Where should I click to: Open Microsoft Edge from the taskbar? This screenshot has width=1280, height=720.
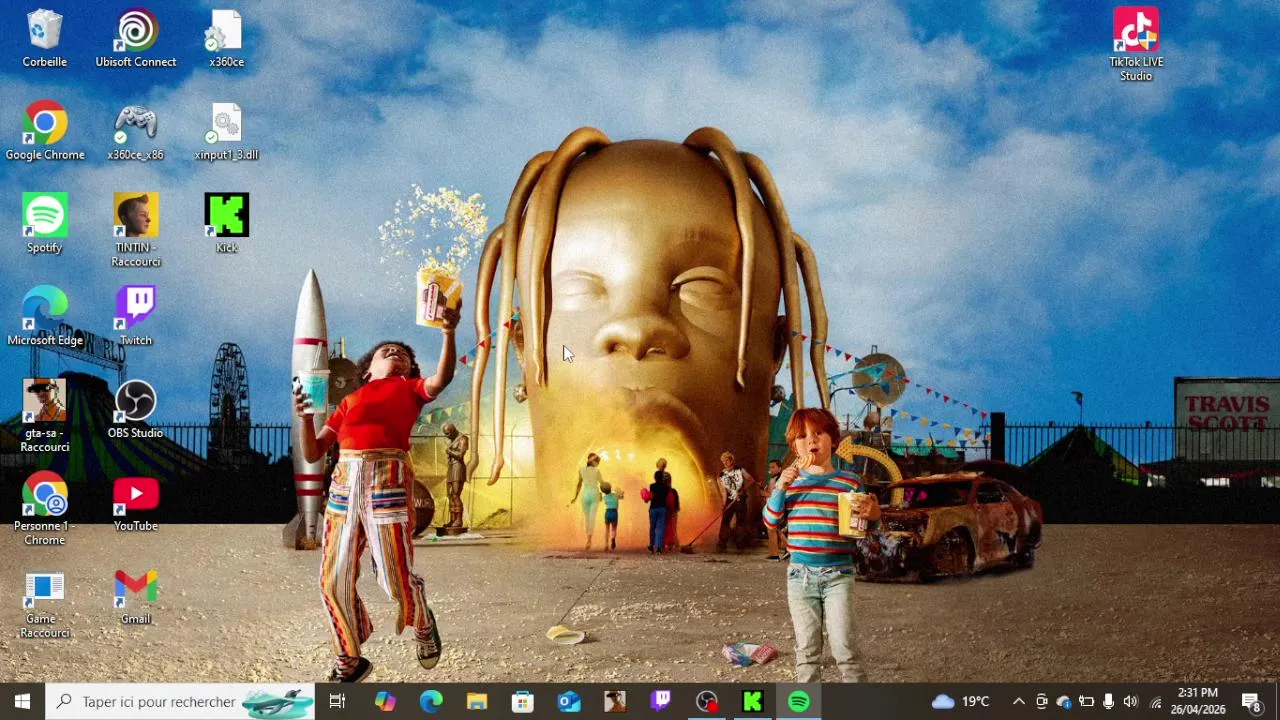point(431,702)
